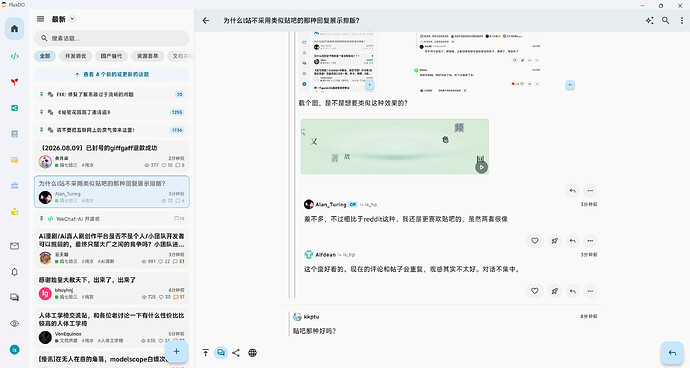Open the mail envelope sidebar icon

pos(15,246)
